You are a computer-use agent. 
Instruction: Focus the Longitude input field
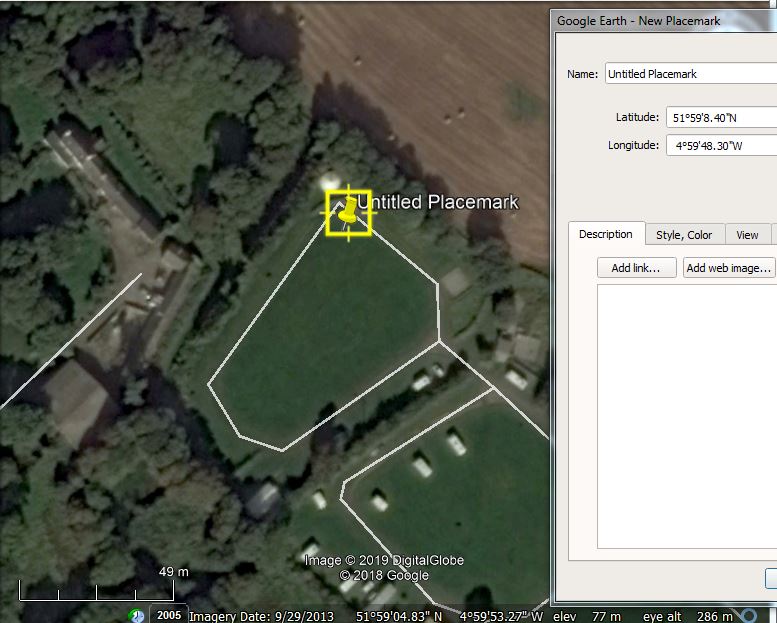tap(721, 145)
